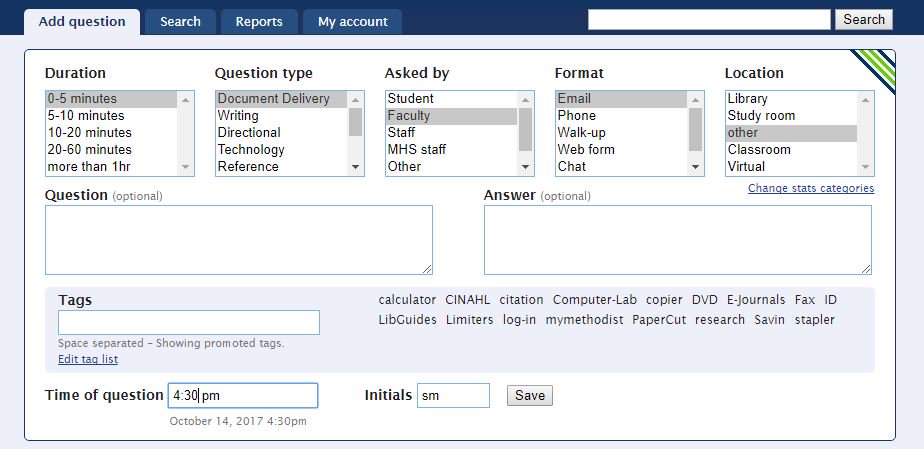Select 'Classroom' location

[x=791, y=150]
